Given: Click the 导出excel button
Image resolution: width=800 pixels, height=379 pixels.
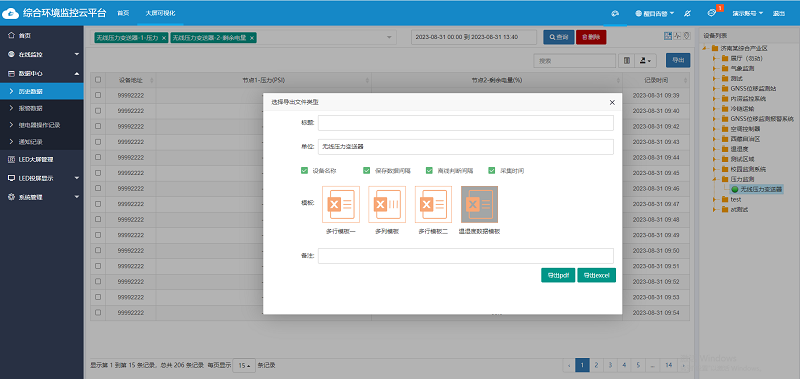Looking at the screenshot, I should pyautogui.click(x=596, y=275).
